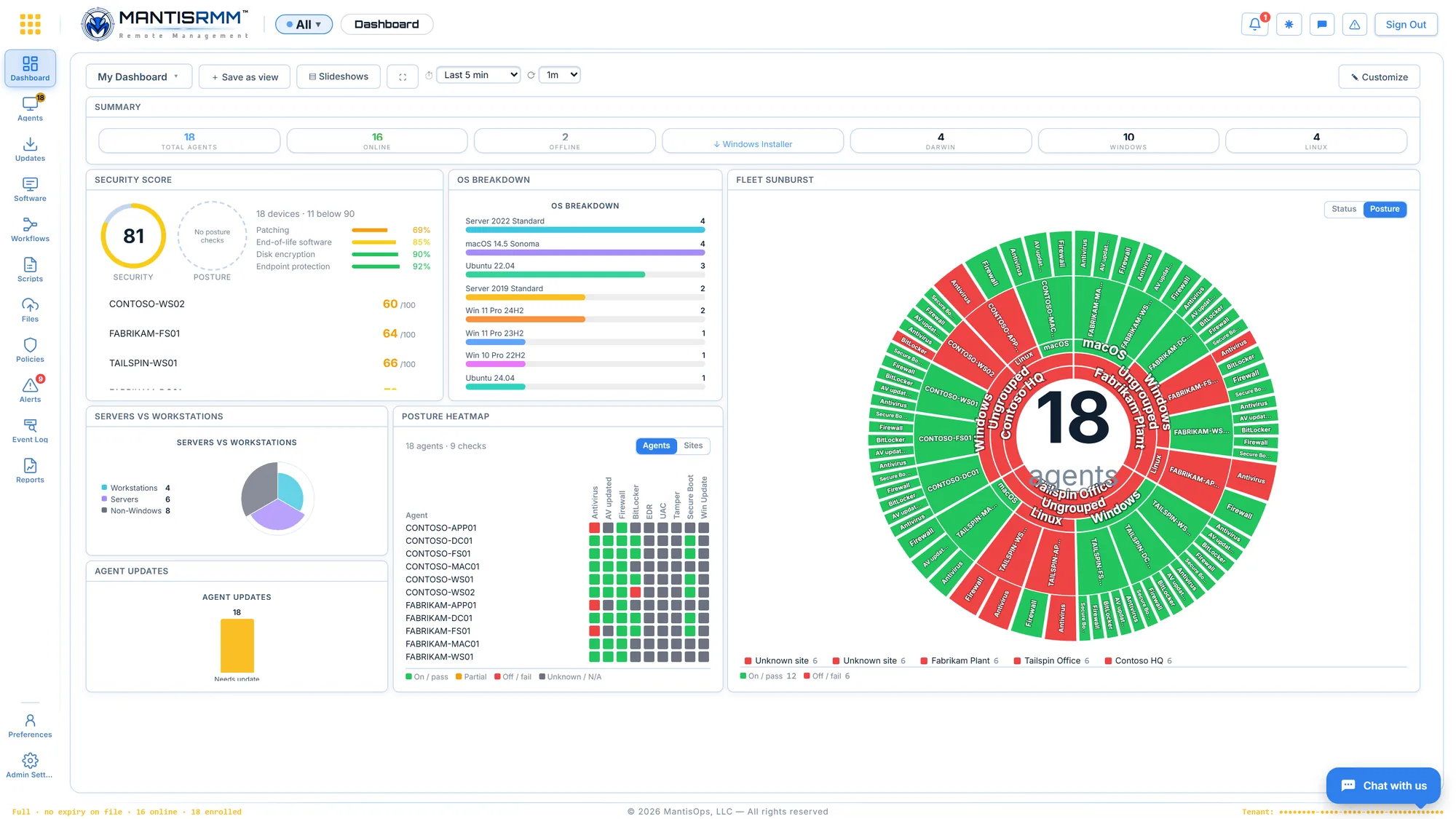The height and width of the screenshot is (819, 1456).
Task: Click Sign Out
Action: 1406,24
